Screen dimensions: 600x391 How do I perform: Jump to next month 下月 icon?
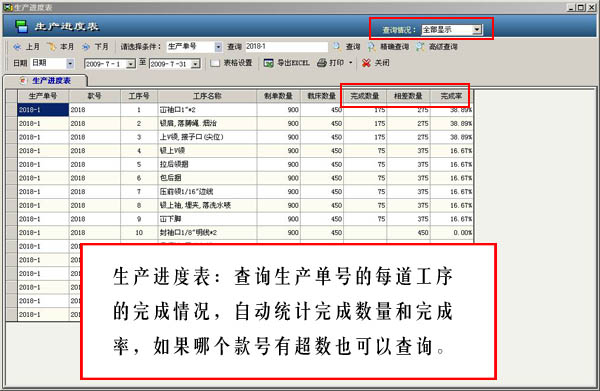click(86, 47)
